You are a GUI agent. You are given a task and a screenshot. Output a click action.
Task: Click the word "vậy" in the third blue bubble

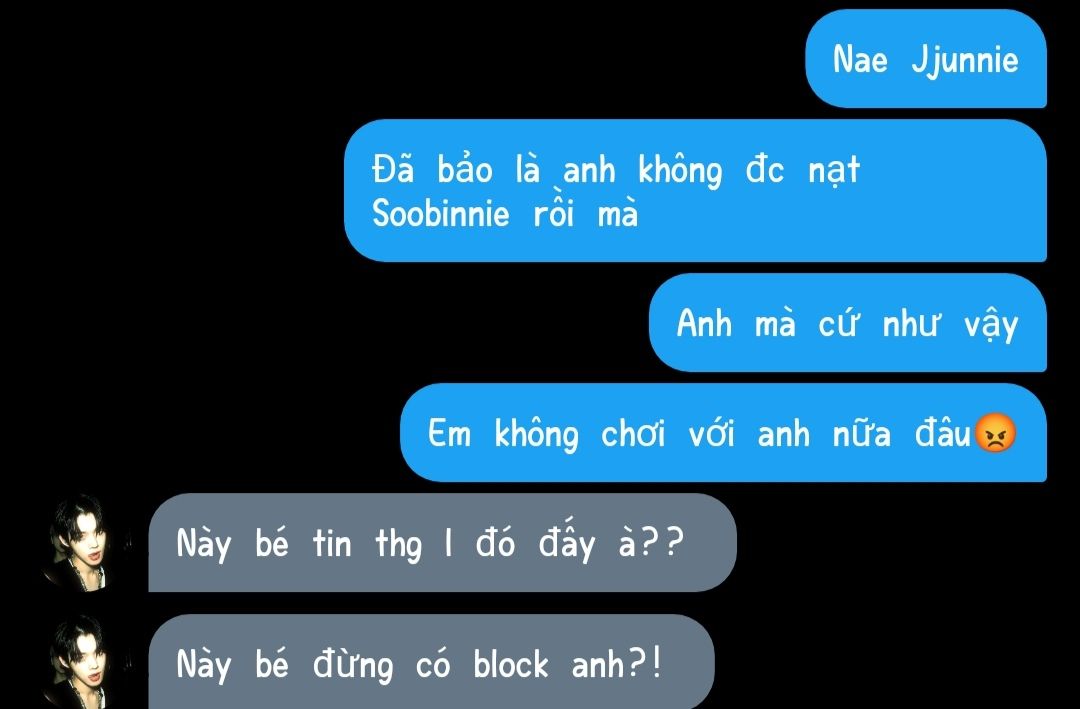991,325
